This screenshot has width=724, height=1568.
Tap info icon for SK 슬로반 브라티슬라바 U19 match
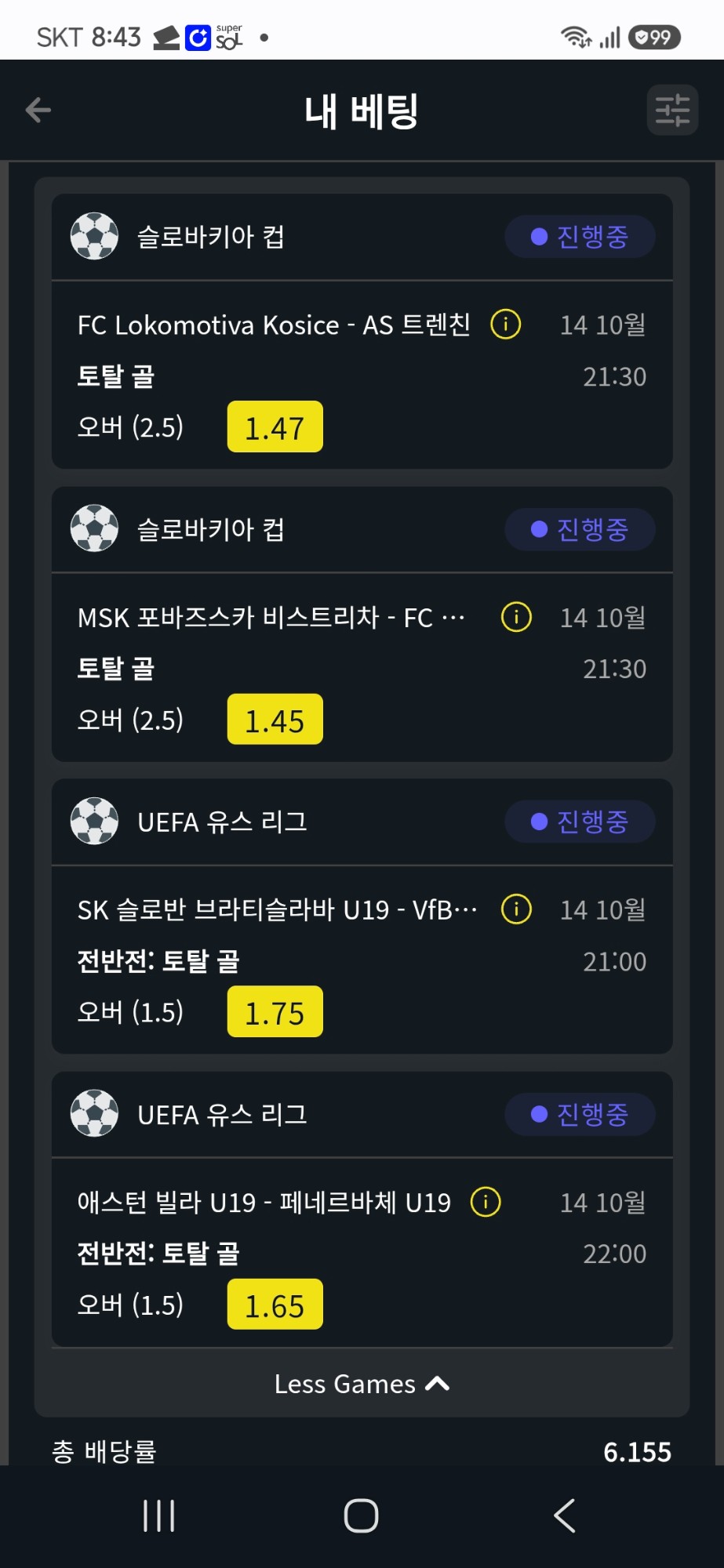516,909
